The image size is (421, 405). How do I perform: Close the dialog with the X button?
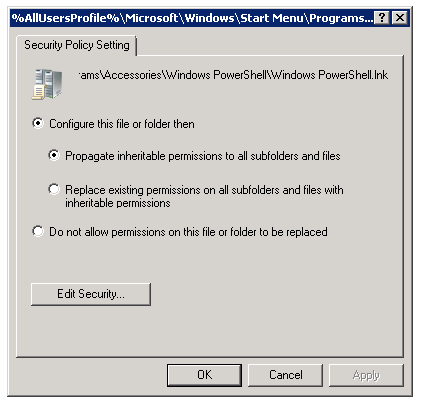[x=400, y=18]
